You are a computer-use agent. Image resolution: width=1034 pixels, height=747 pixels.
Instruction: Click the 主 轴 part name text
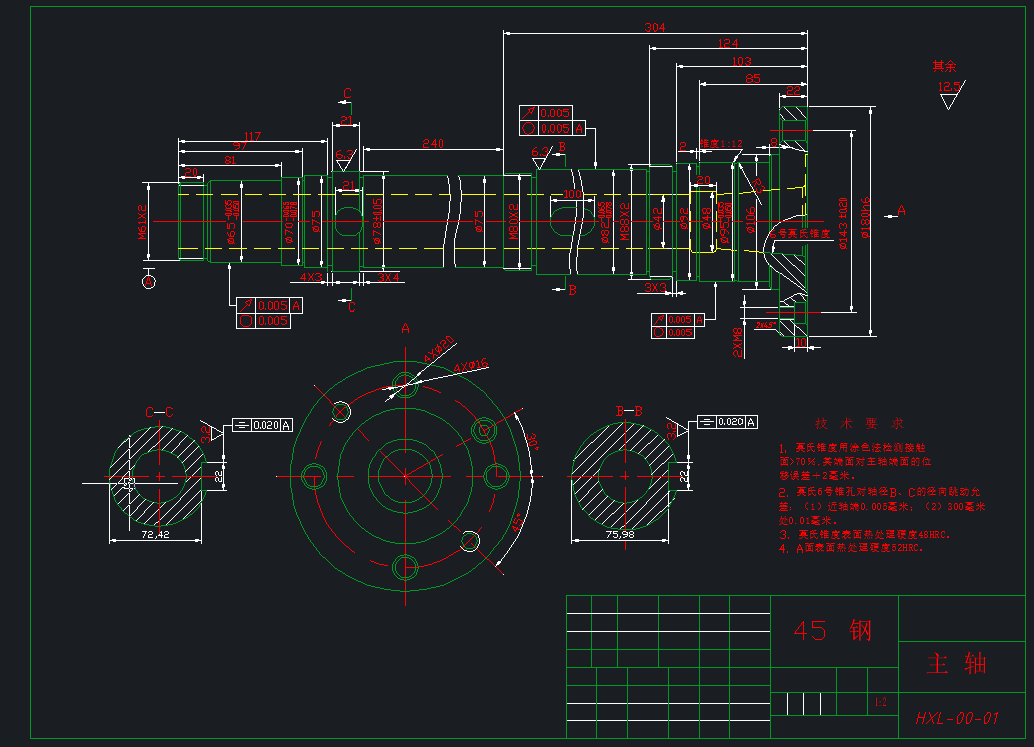[x=957, y=663]
